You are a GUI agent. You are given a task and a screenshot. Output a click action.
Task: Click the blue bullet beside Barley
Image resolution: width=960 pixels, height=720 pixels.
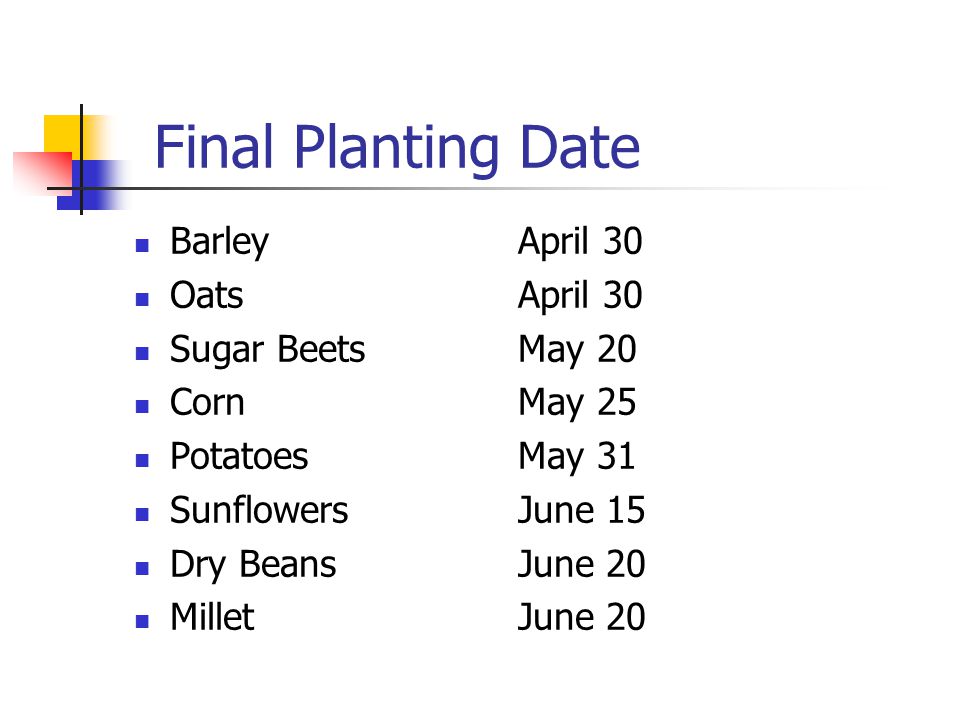click(x=142, y=246)
